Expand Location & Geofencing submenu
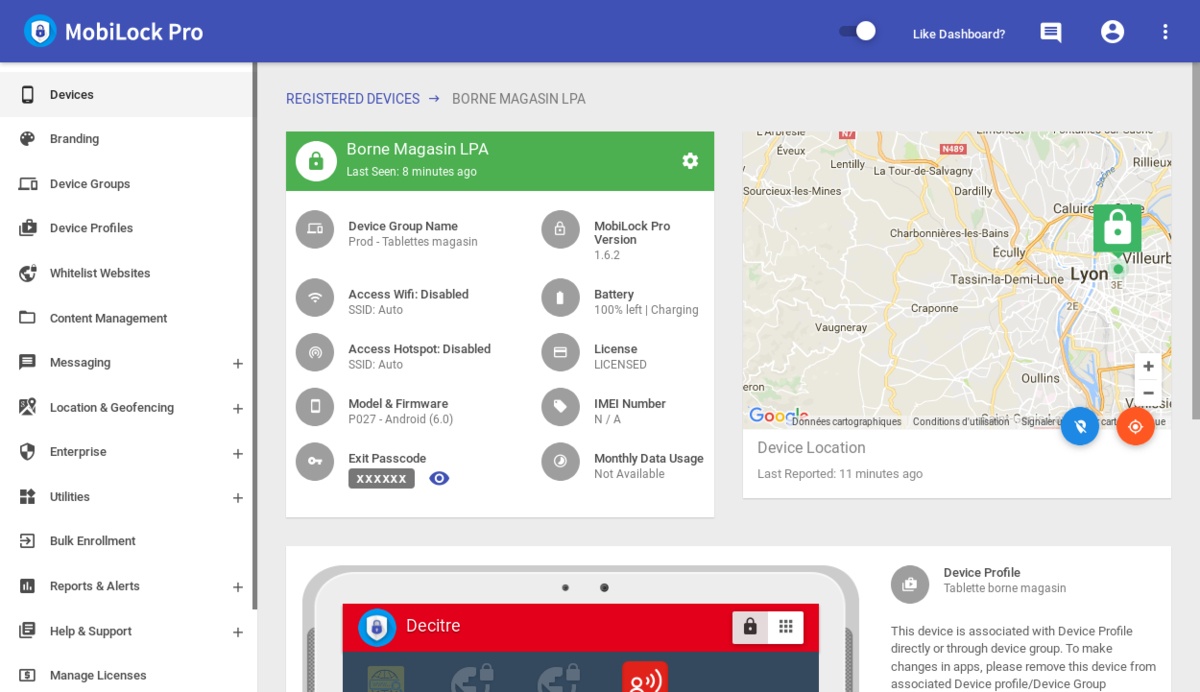The width and height of the screenshot is (1200, 692). point(237,408)
